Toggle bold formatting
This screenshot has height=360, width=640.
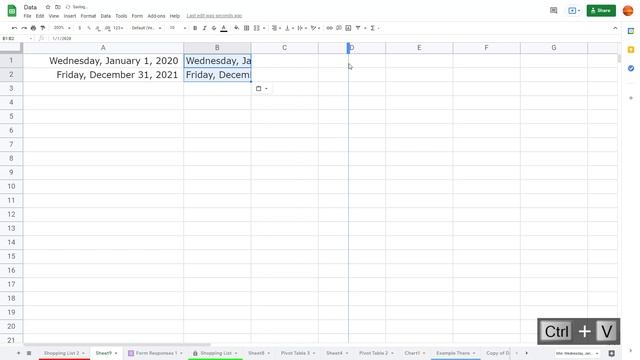tap(195, 28)
